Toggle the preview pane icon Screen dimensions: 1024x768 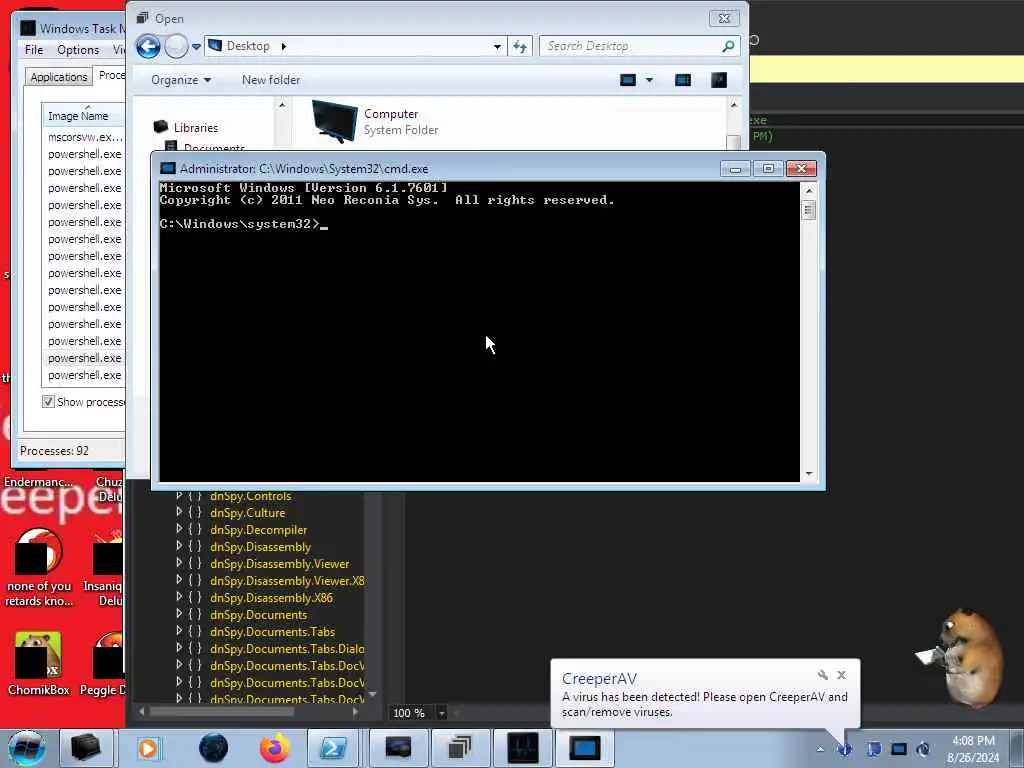pos(683,80)
